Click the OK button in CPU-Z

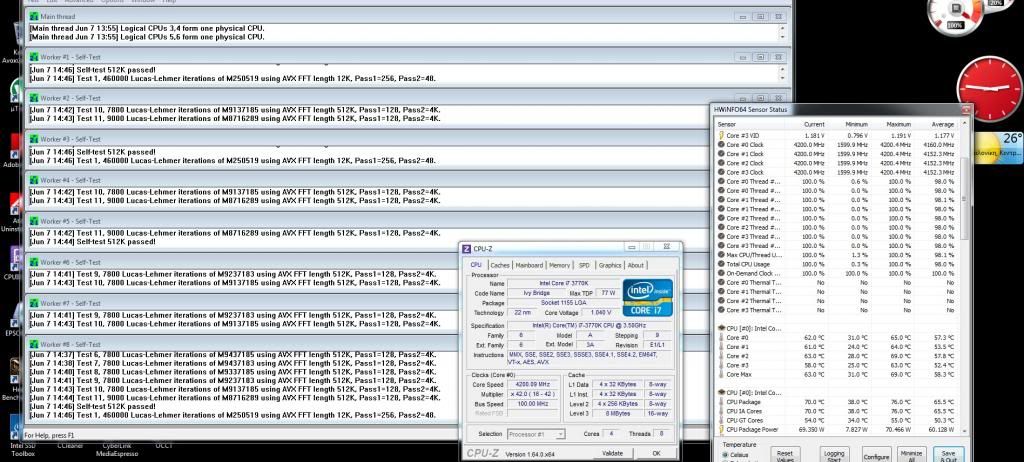[656, 453]
